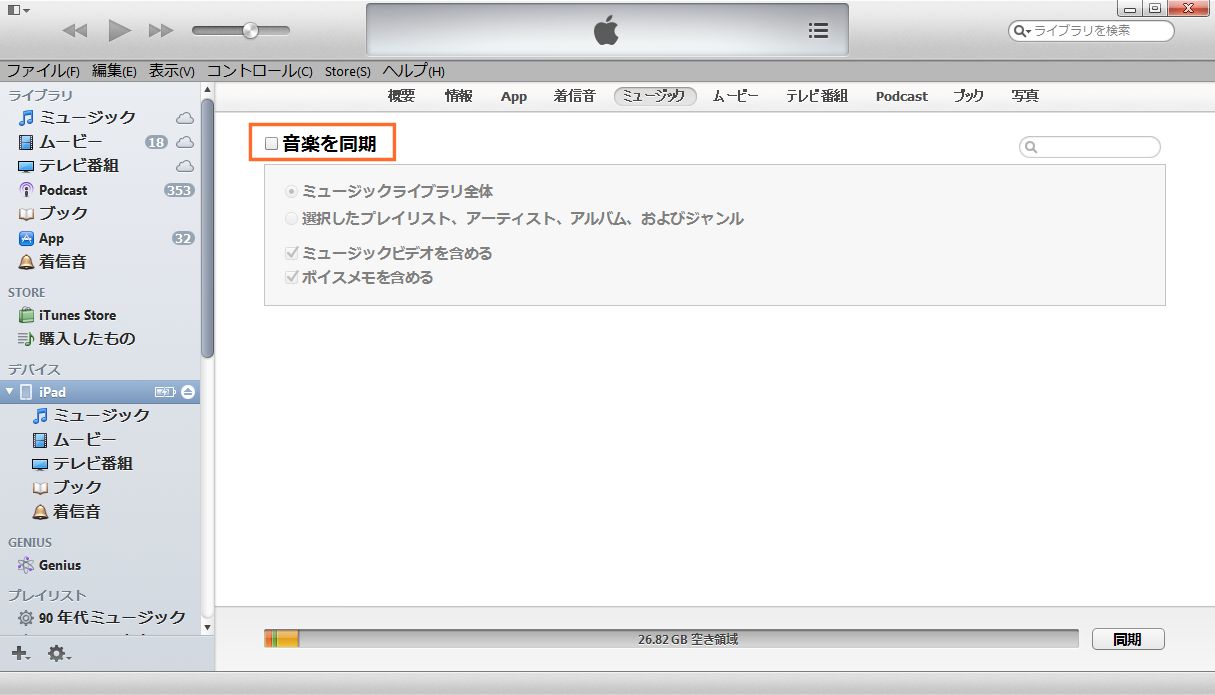Viewport: 1215px width, 695px height.
Task: Open Podcast library in sidebar
Action: (x=62, y=190)
